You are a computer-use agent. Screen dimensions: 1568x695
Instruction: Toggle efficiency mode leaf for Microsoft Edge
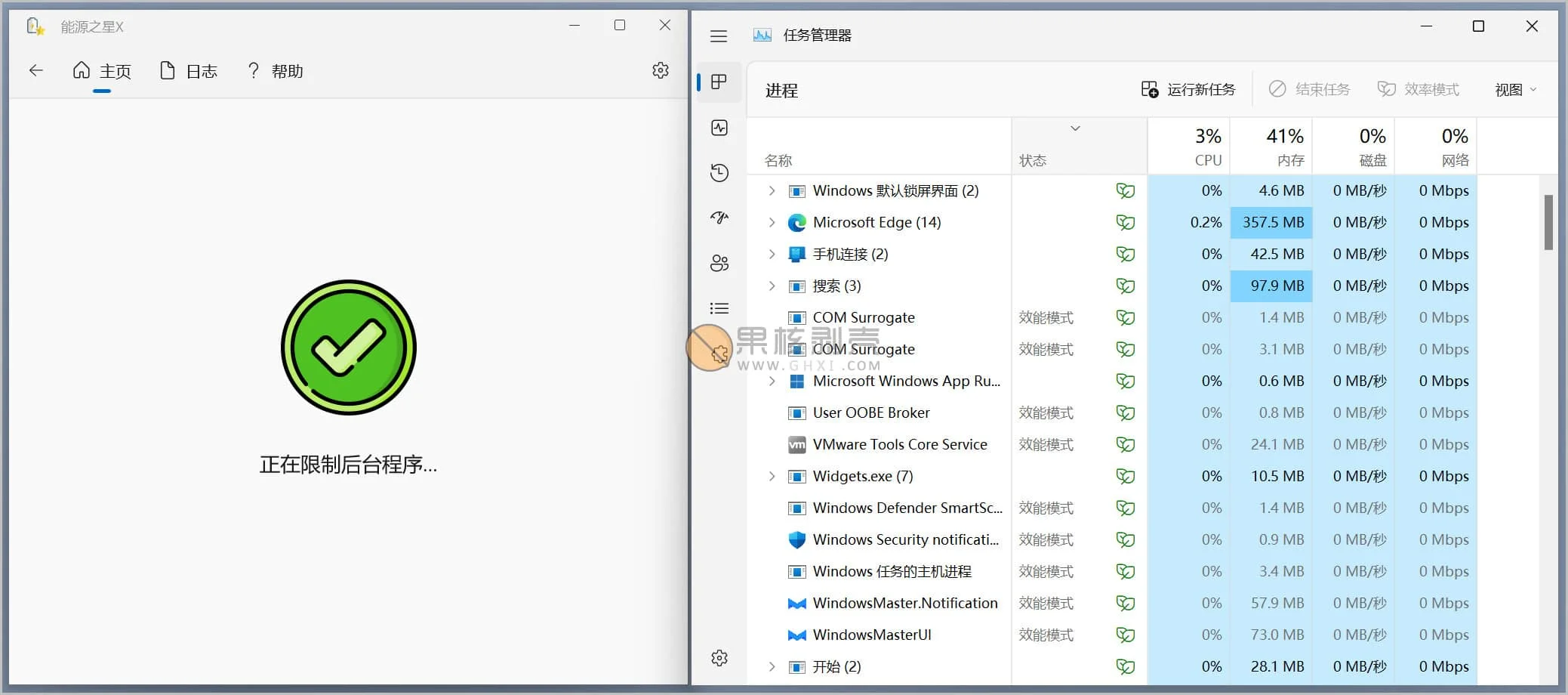coord(1125,222)
